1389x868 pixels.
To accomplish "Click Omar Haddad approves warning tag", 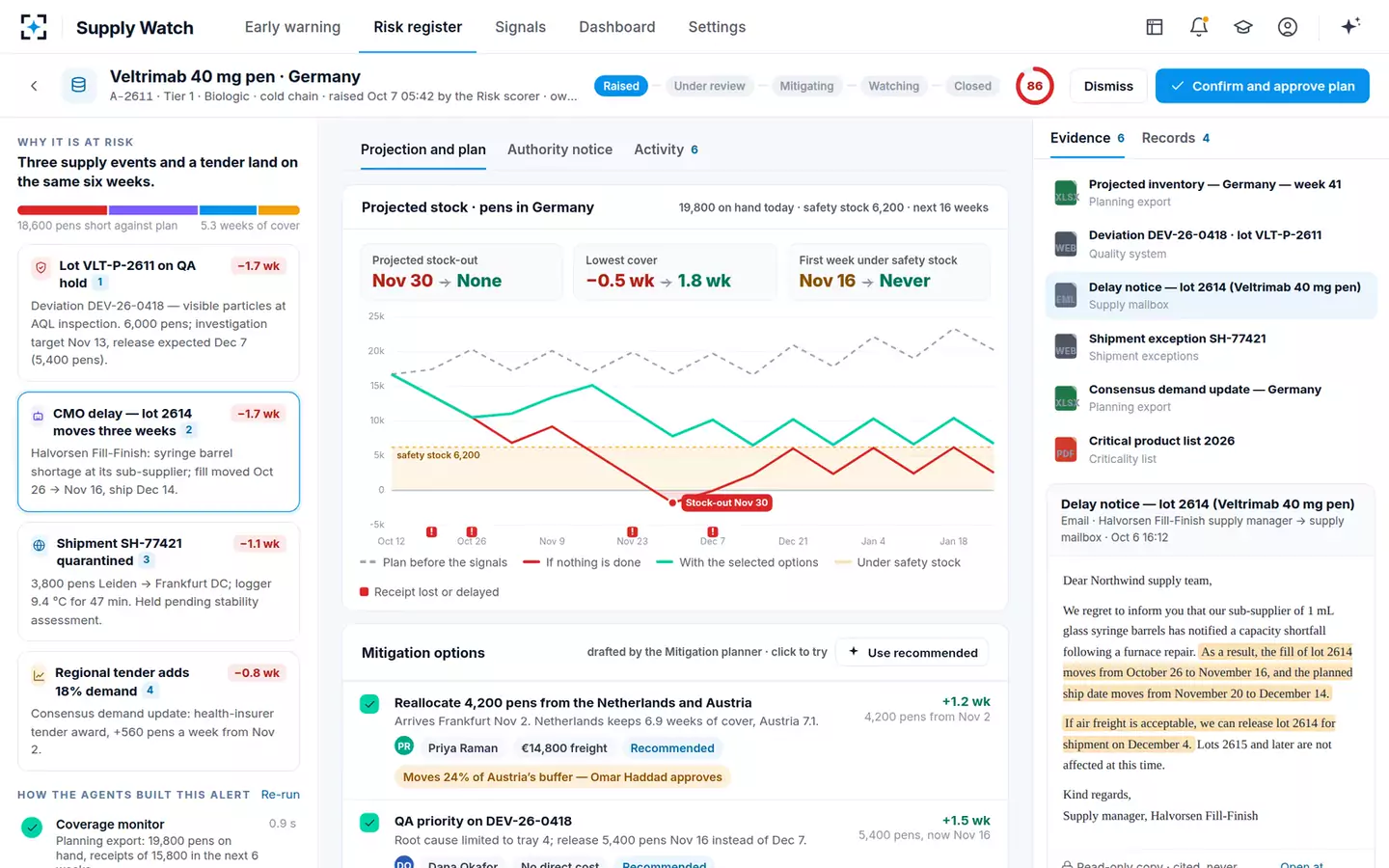I will [x=562, y=777].
